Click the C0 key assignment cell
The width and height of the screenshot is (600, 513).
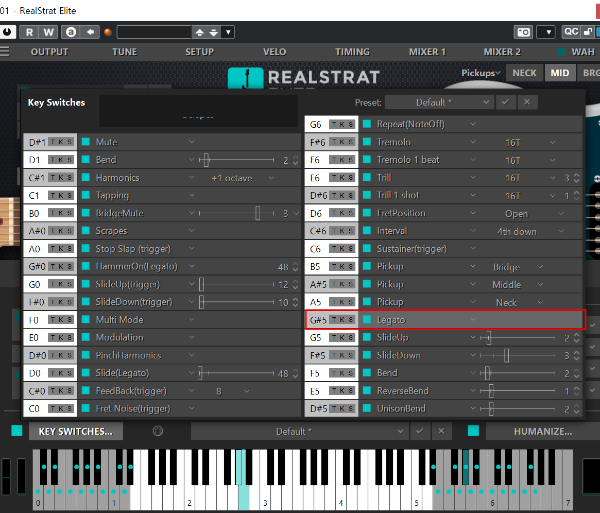[x=50, y=408]
